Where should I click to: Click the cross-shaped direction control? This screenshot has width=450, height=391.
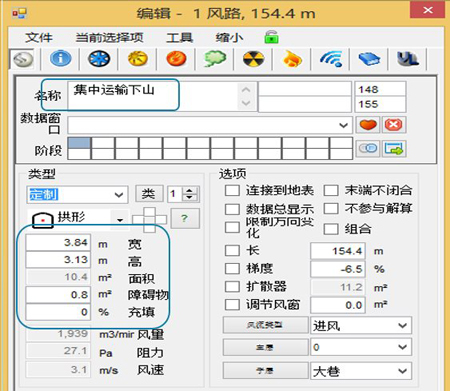[x=149, y=219]
